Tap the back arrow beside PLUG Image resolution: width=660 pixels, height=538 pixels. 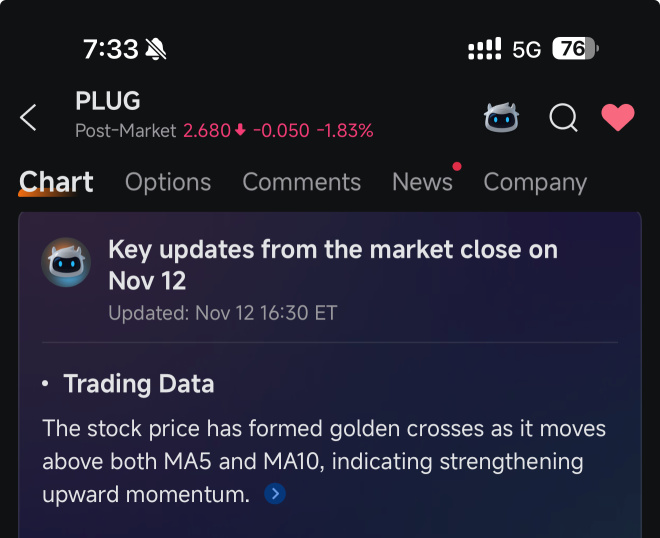29,118
